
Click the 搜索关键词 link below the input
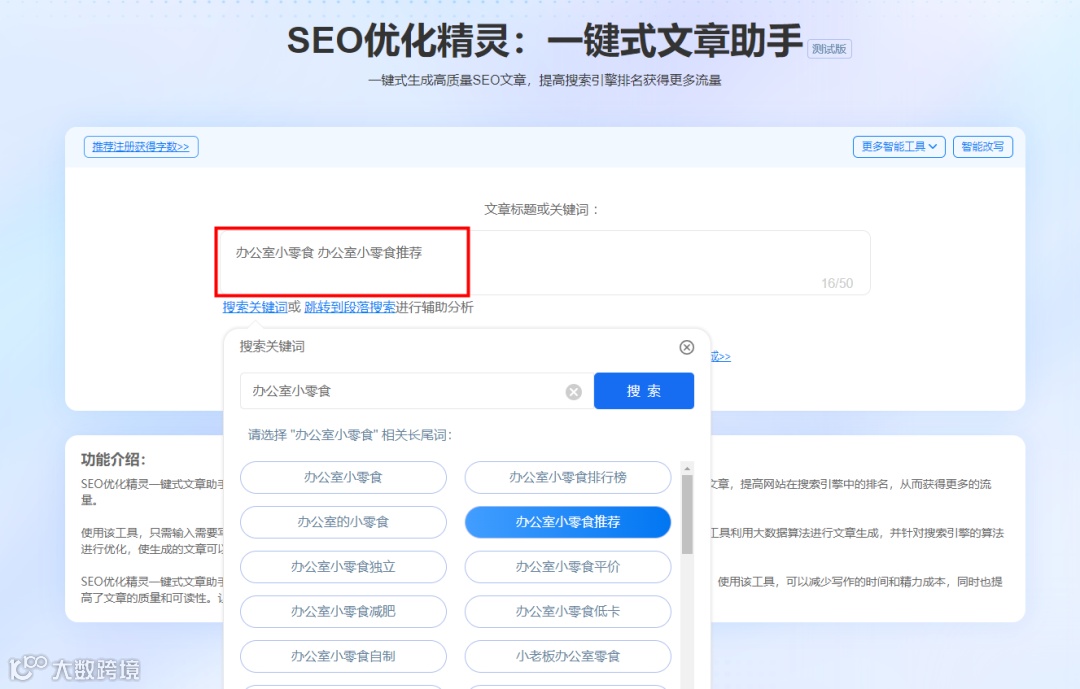coord(255,307)
